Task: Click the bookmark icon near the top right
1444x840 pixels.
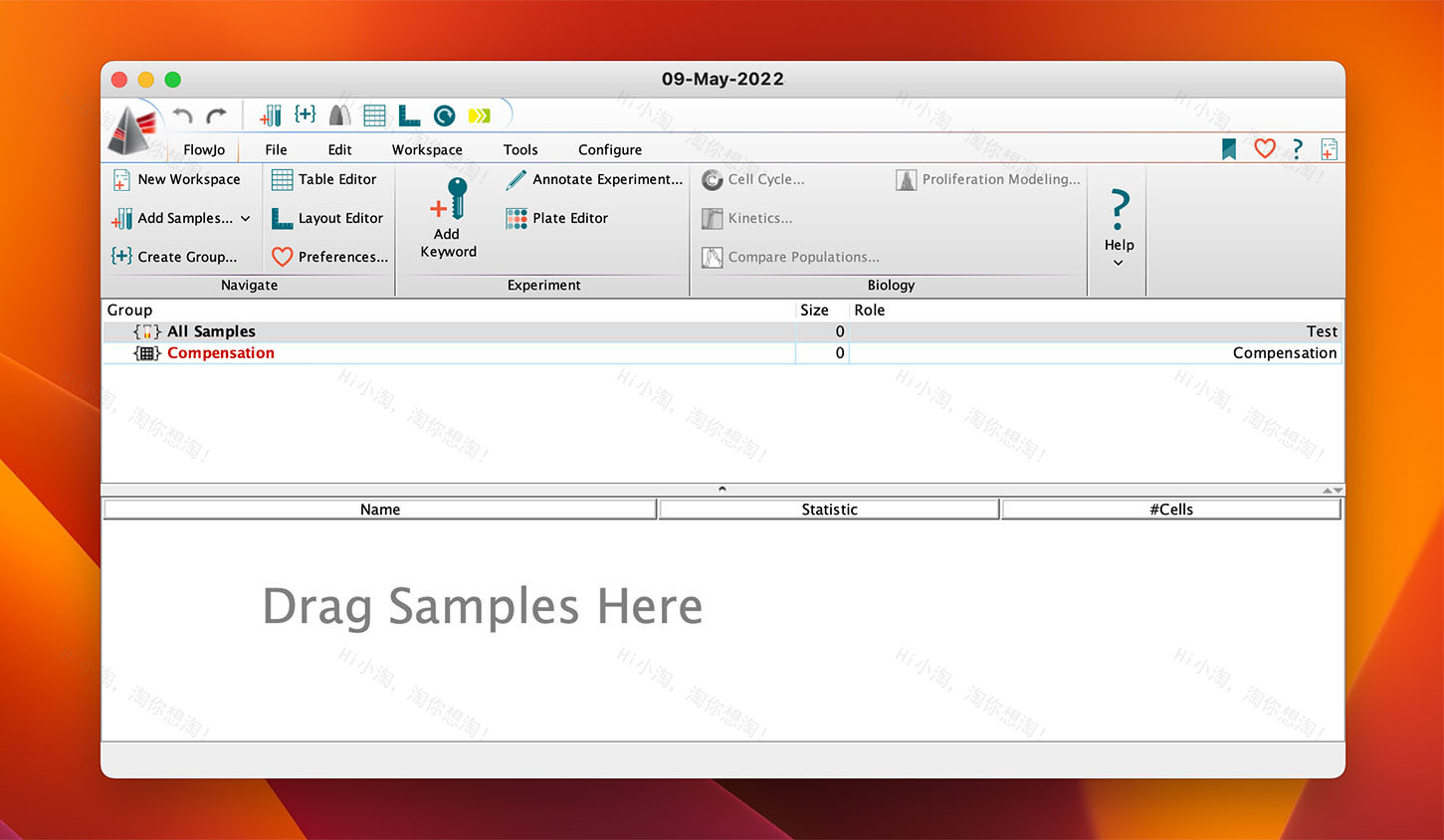Action: [1229, 148]
